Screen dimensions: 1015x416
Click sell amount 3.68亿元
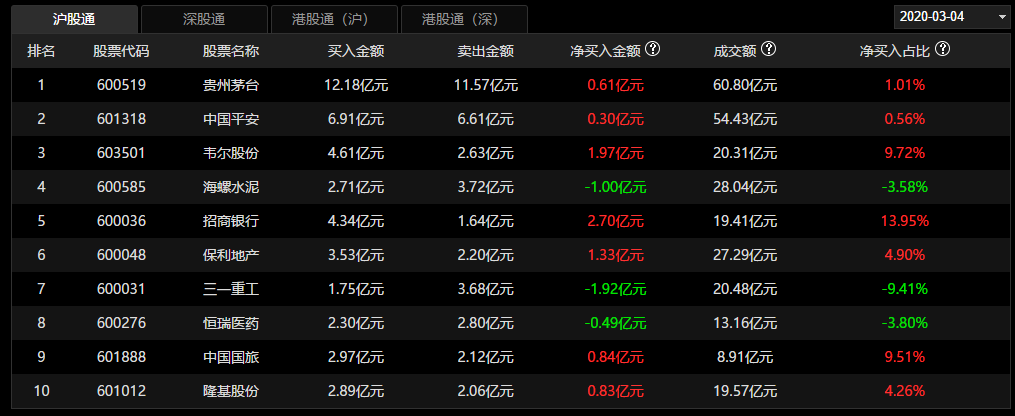(x=485, y=289)
